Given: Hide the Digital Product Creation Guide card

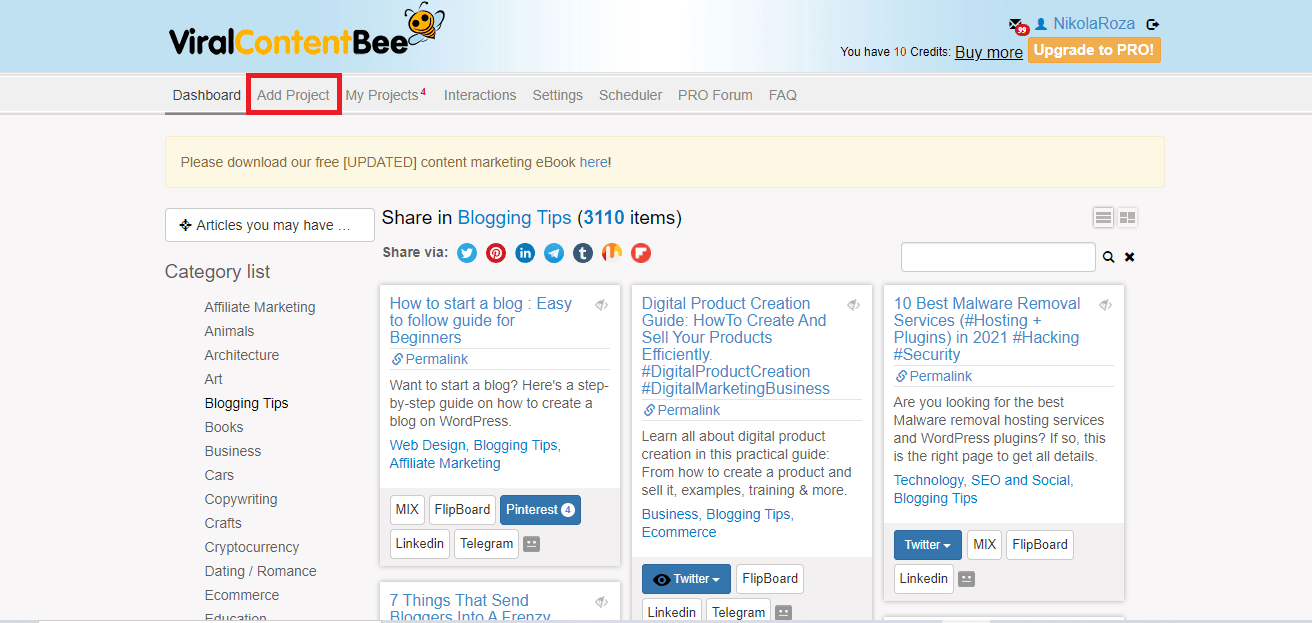Looking at the screenshot, I should click(x=853, y=305).
